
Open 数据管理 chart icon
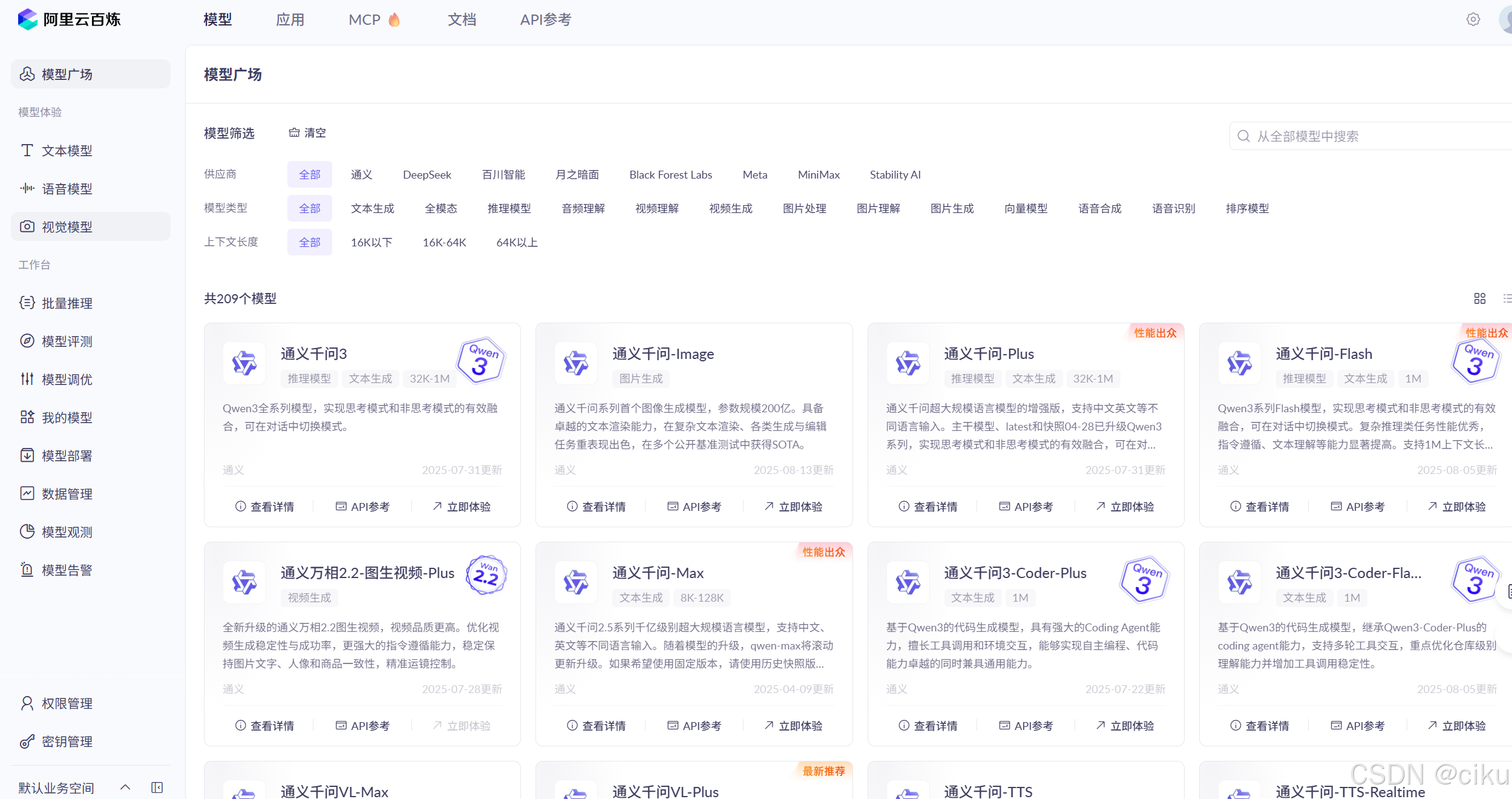pyautogui.click(x=27, y=493)
